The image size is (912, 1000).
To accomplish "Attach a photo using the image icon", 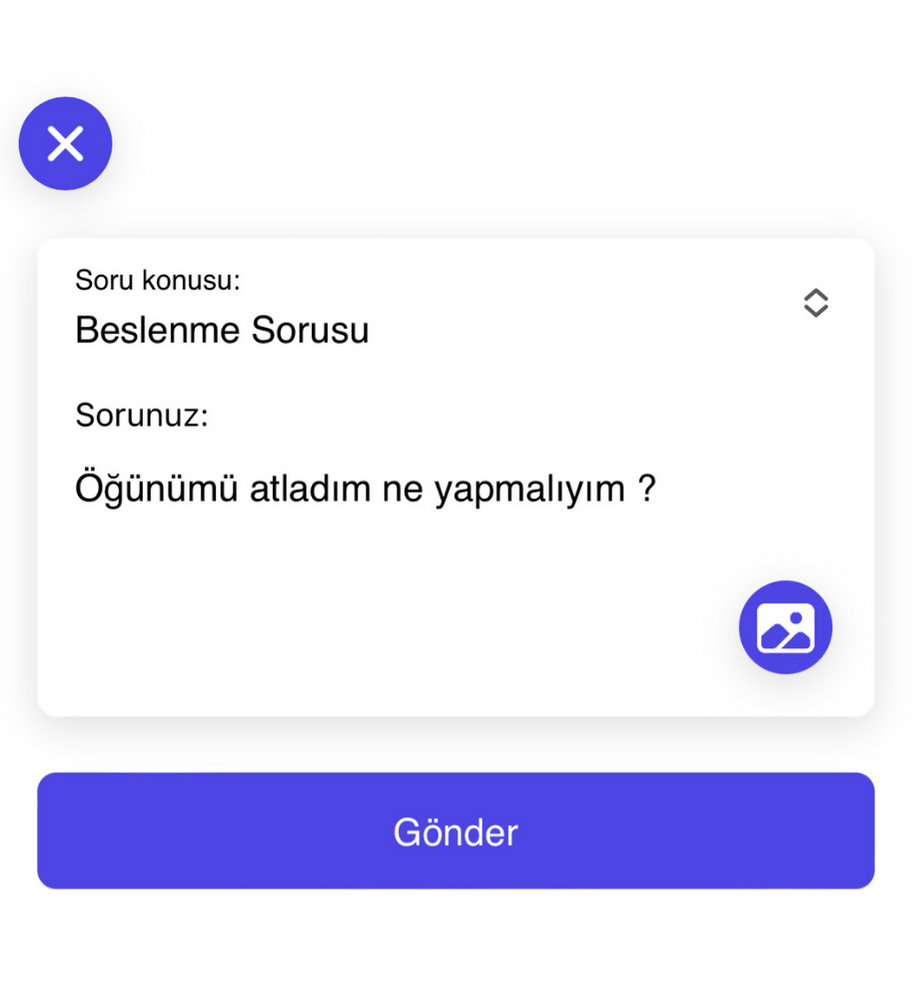I will 785,628.
